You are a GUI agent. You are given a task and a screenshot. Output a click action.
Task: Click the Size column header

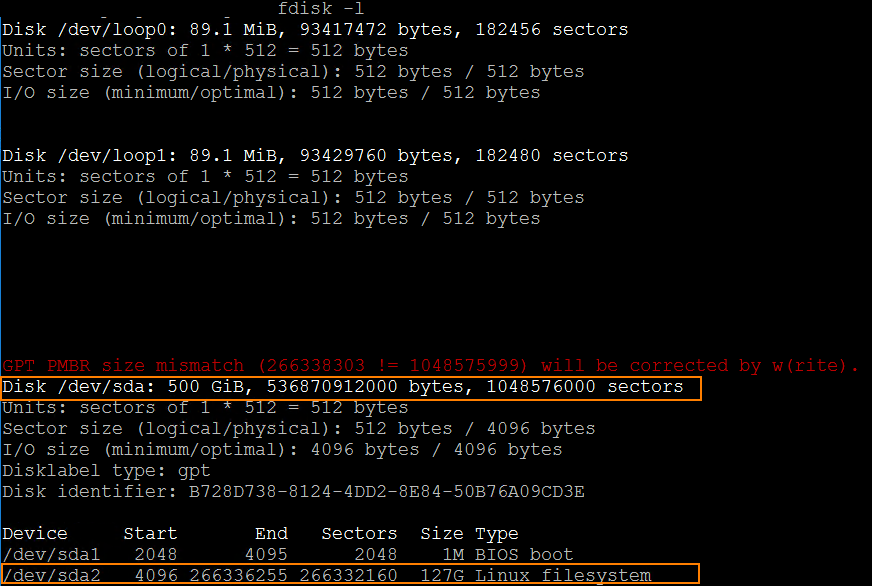(x=442, y=534)
